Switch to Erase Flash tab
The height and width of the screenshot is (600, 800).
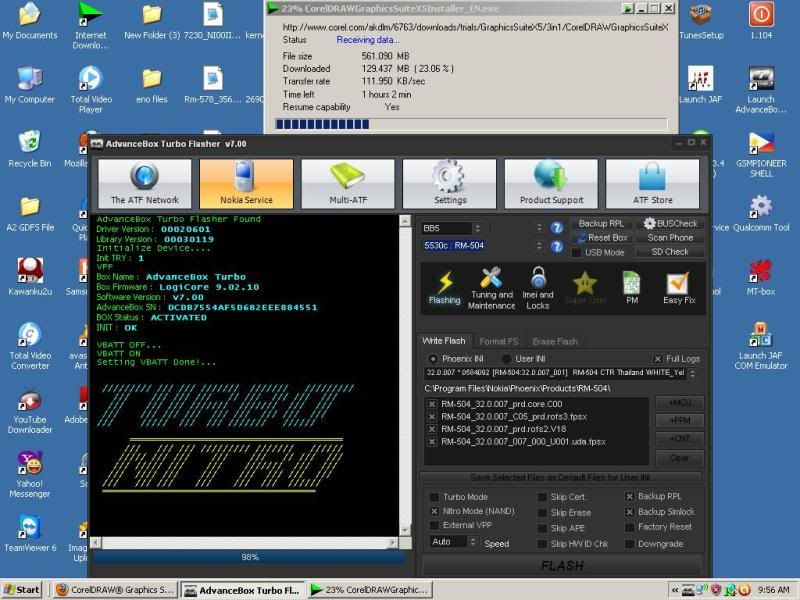click(x=555, y=341)
